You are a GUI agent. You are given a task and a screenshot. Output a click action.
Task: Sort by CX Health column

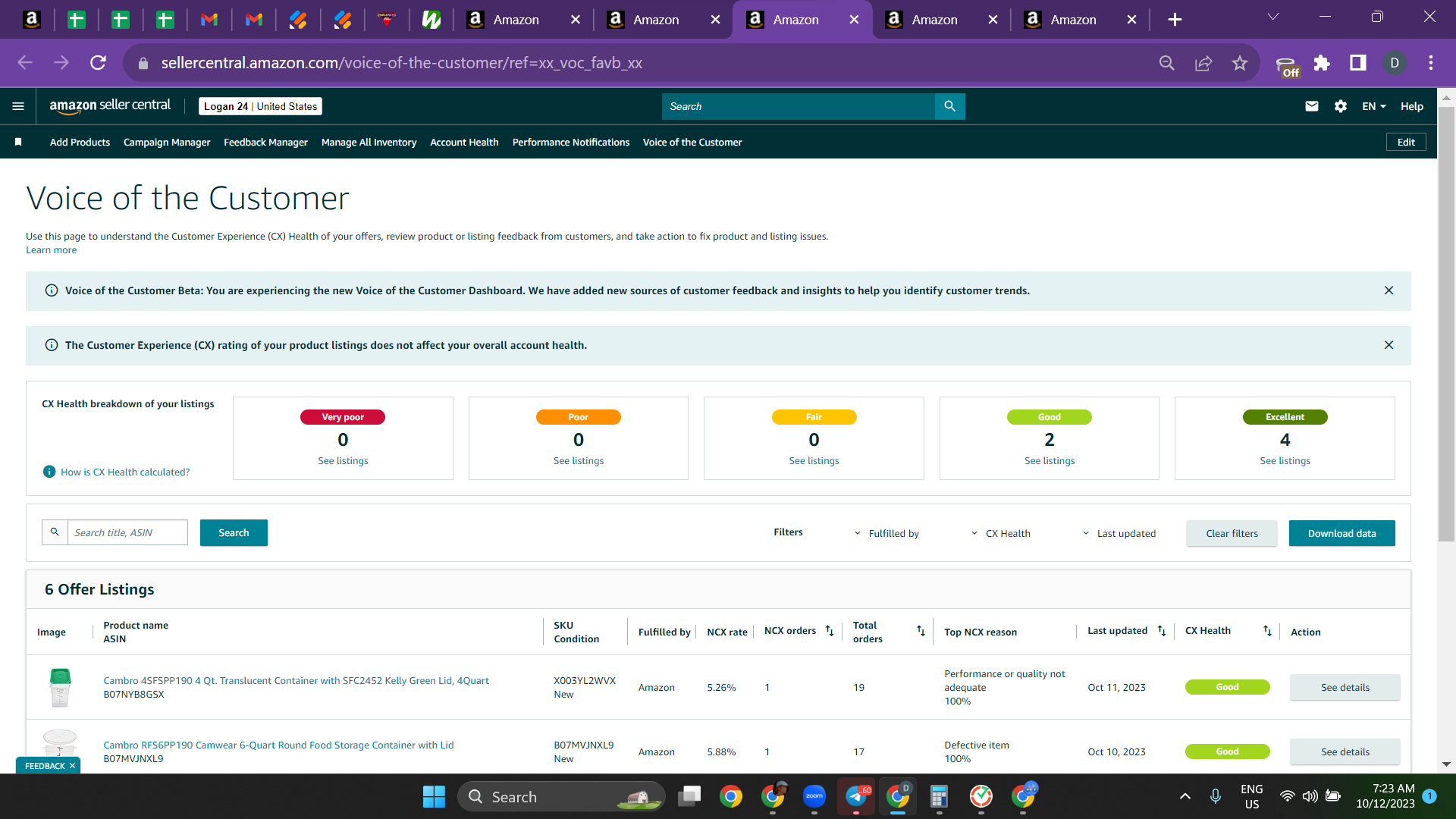pos(1267,631)
